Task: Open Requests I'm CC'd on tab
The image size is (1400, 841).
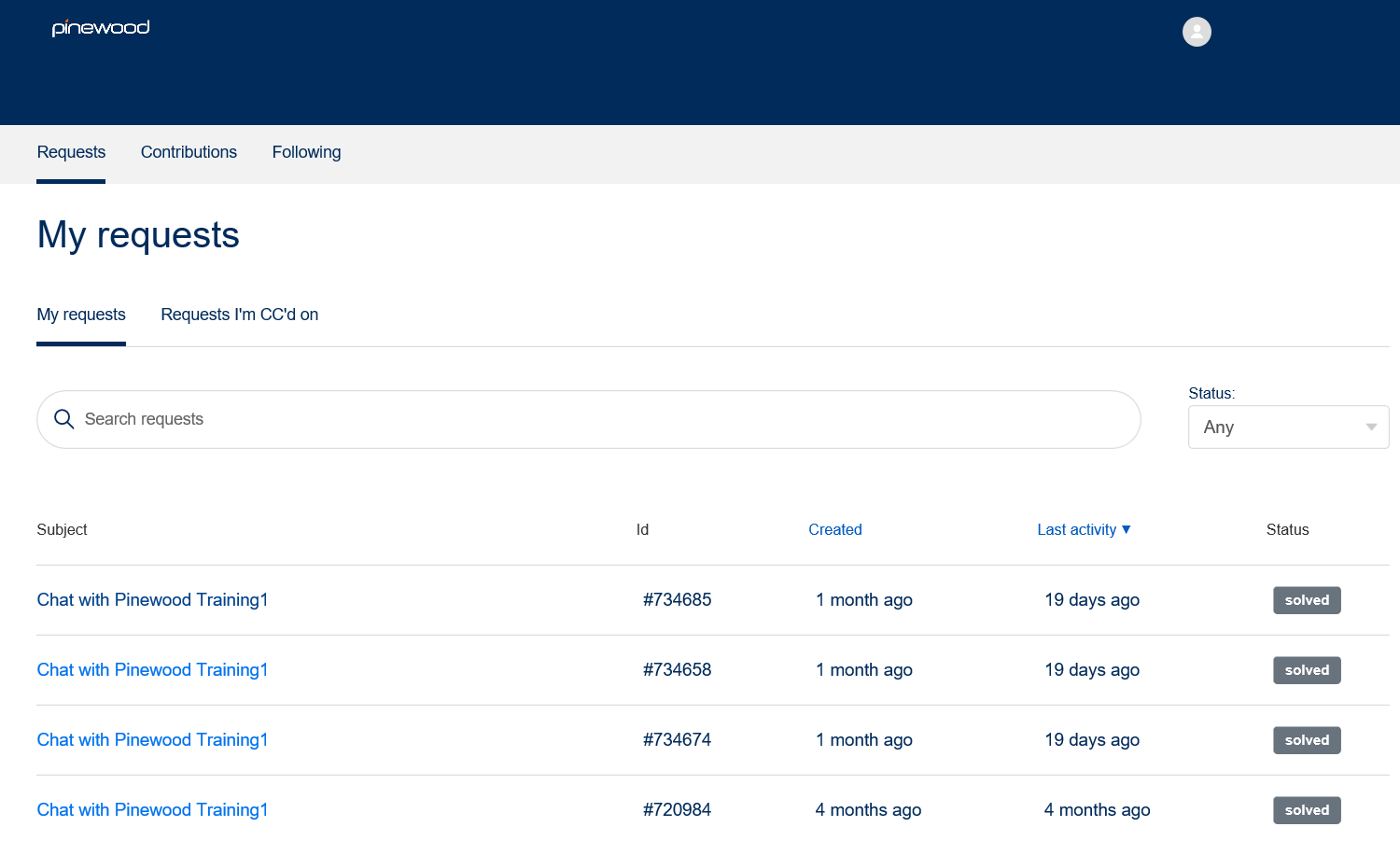Action: click(x=240, y=315)
